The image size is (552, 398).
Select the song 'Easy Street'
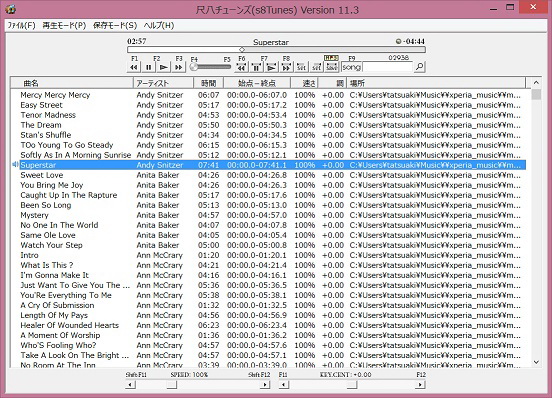pos(41,105)
